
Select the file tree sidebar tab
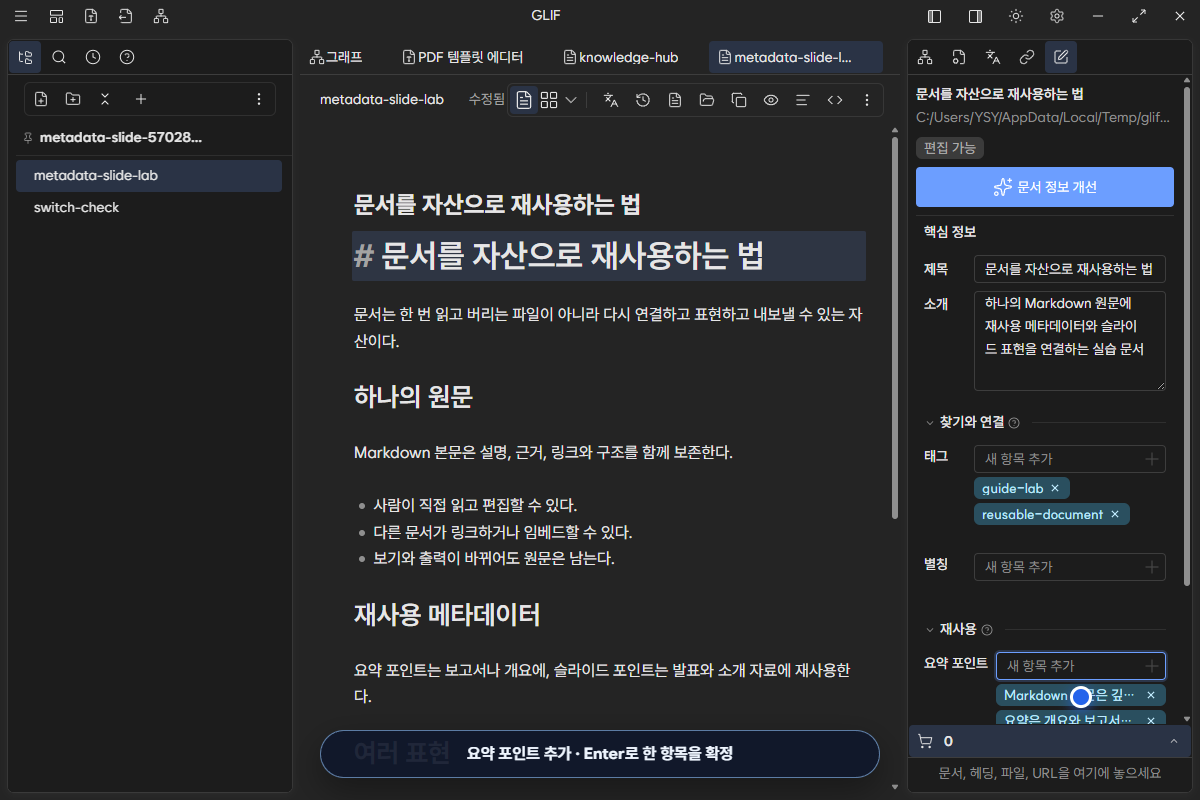tap(25, 57)
